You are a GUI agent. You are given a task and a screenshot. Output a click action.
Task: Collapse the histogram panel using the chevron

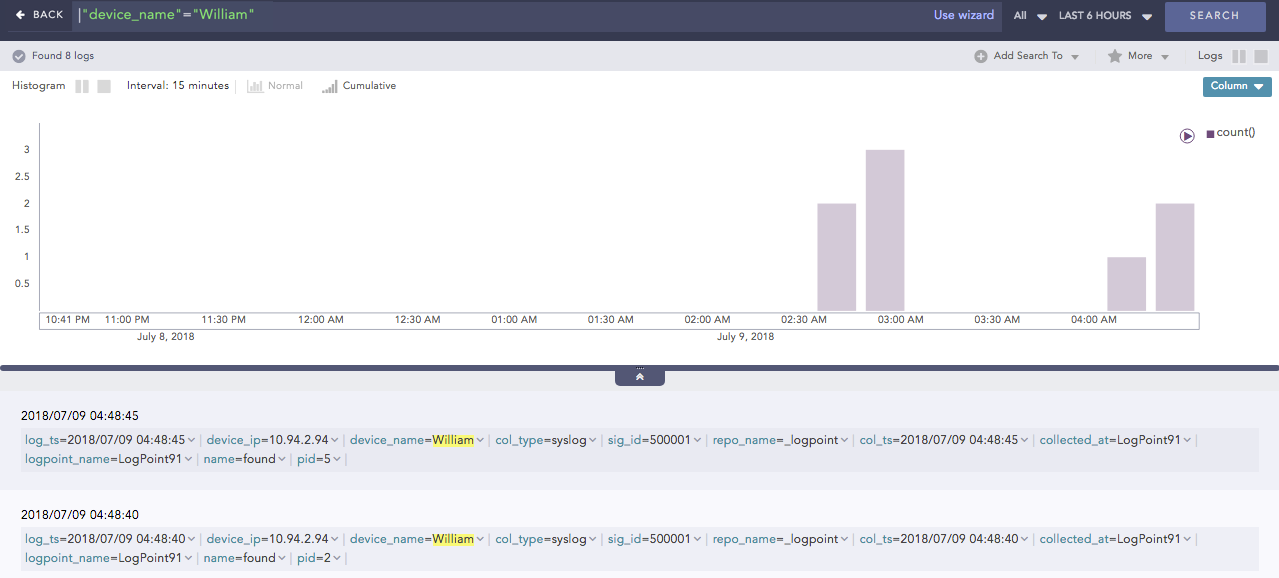click(x=639, y=375)
